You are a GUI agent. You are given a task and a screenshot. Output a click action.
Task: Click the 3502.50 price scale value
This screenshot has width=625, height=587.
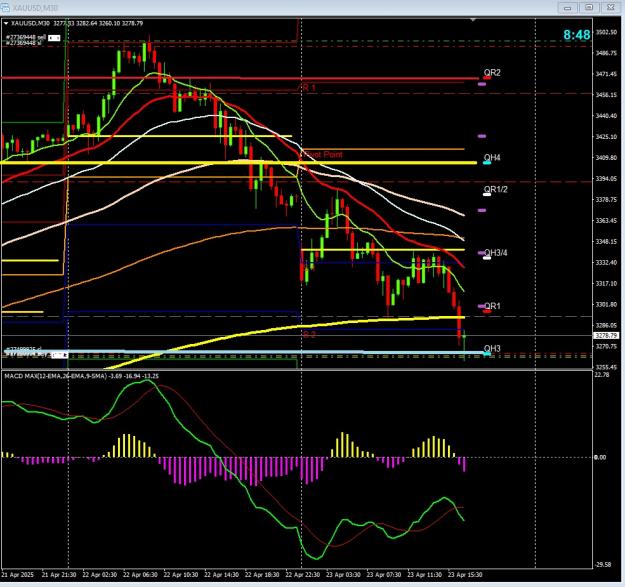click(606, 32)
